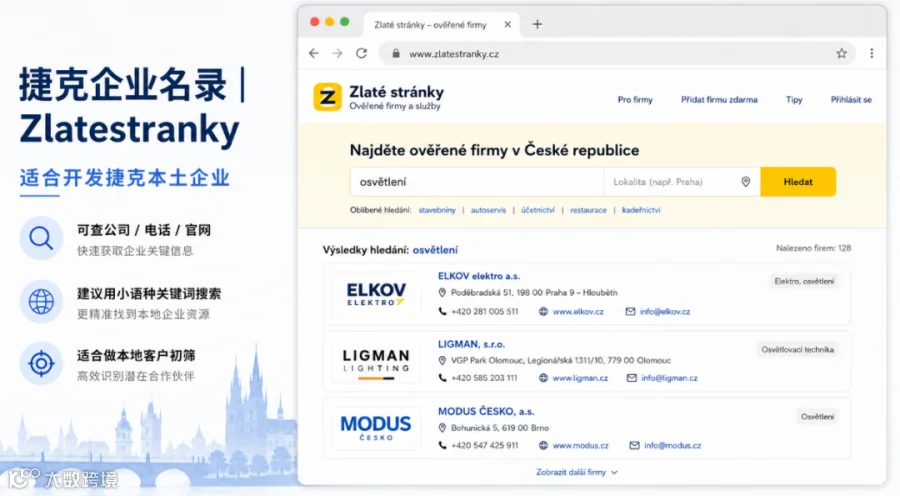Viewport: 900px width, 496px height.
Task: Click the phone number +420 547 425 911
Action: [x=484, y=445]
